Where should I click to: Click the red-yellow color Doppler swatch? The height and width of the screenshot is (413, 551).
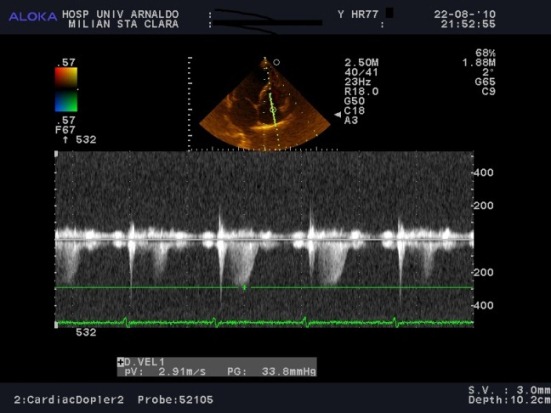[66, 77]
